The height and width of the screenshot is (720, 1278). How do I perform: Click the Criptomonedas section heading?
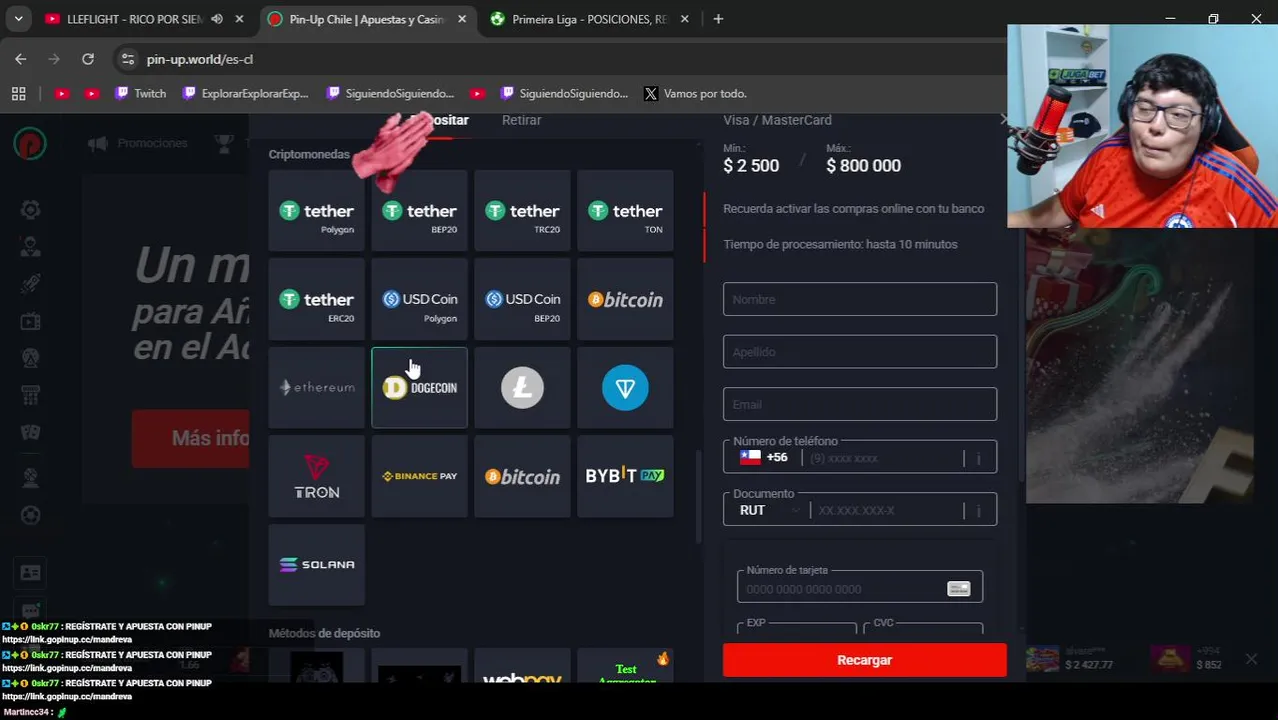[309, 154]
